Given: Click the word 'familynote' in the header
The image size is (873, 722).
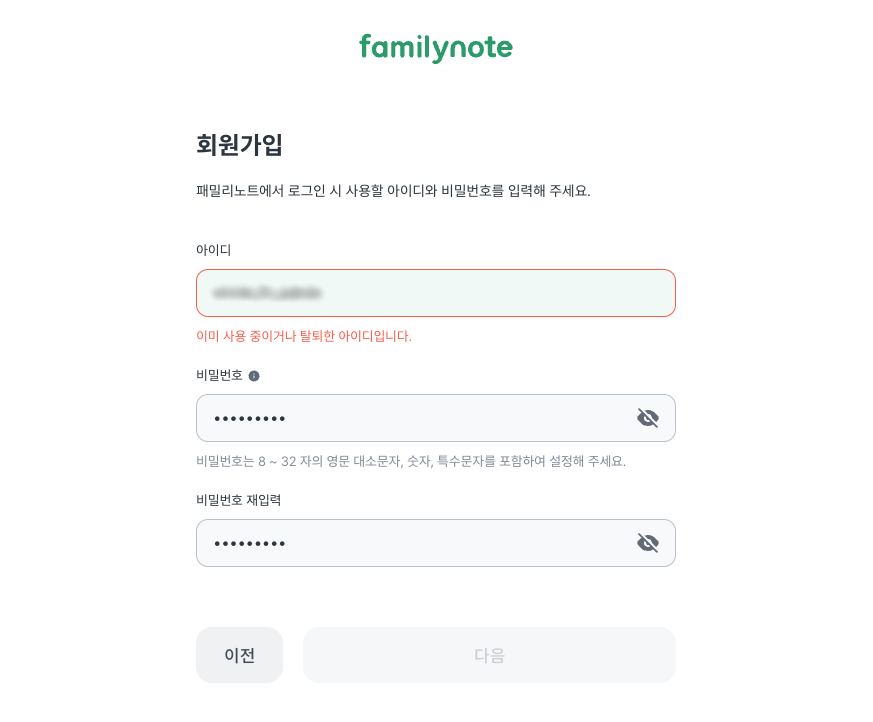Looking at the screenshot, I should pos(435,47).
